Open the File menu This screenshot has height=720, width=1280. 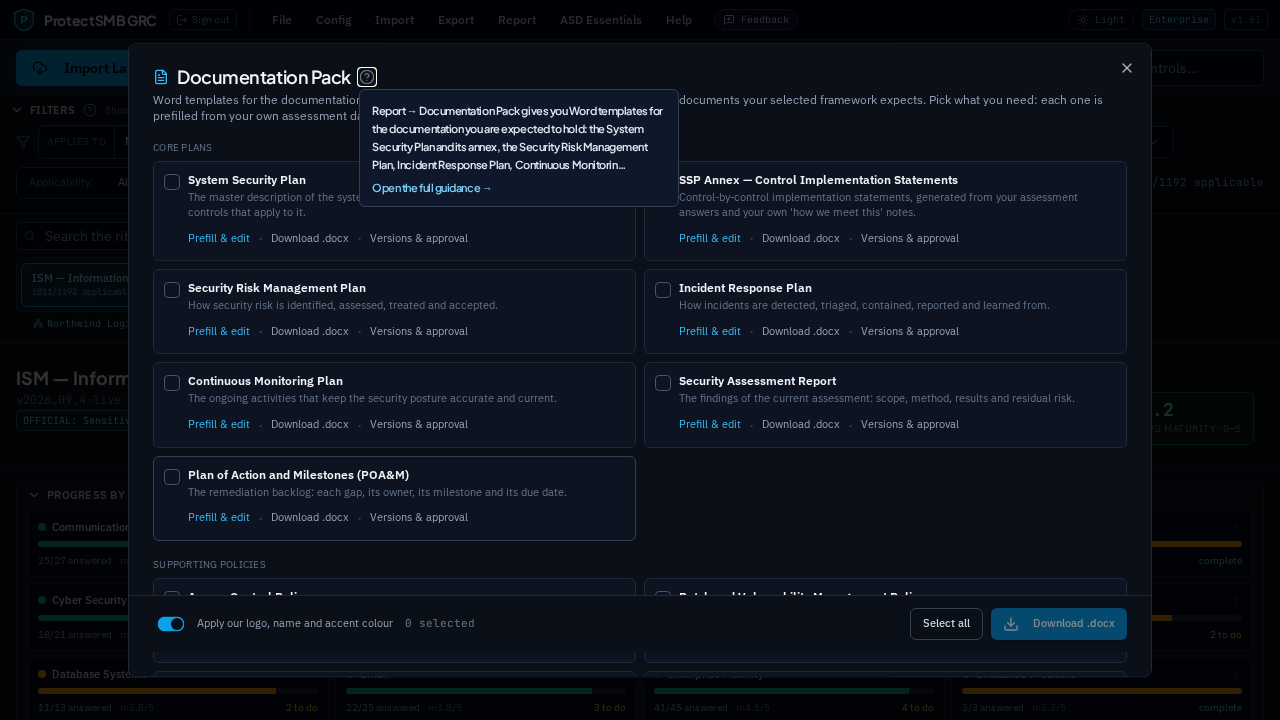(x=282, y=20)
